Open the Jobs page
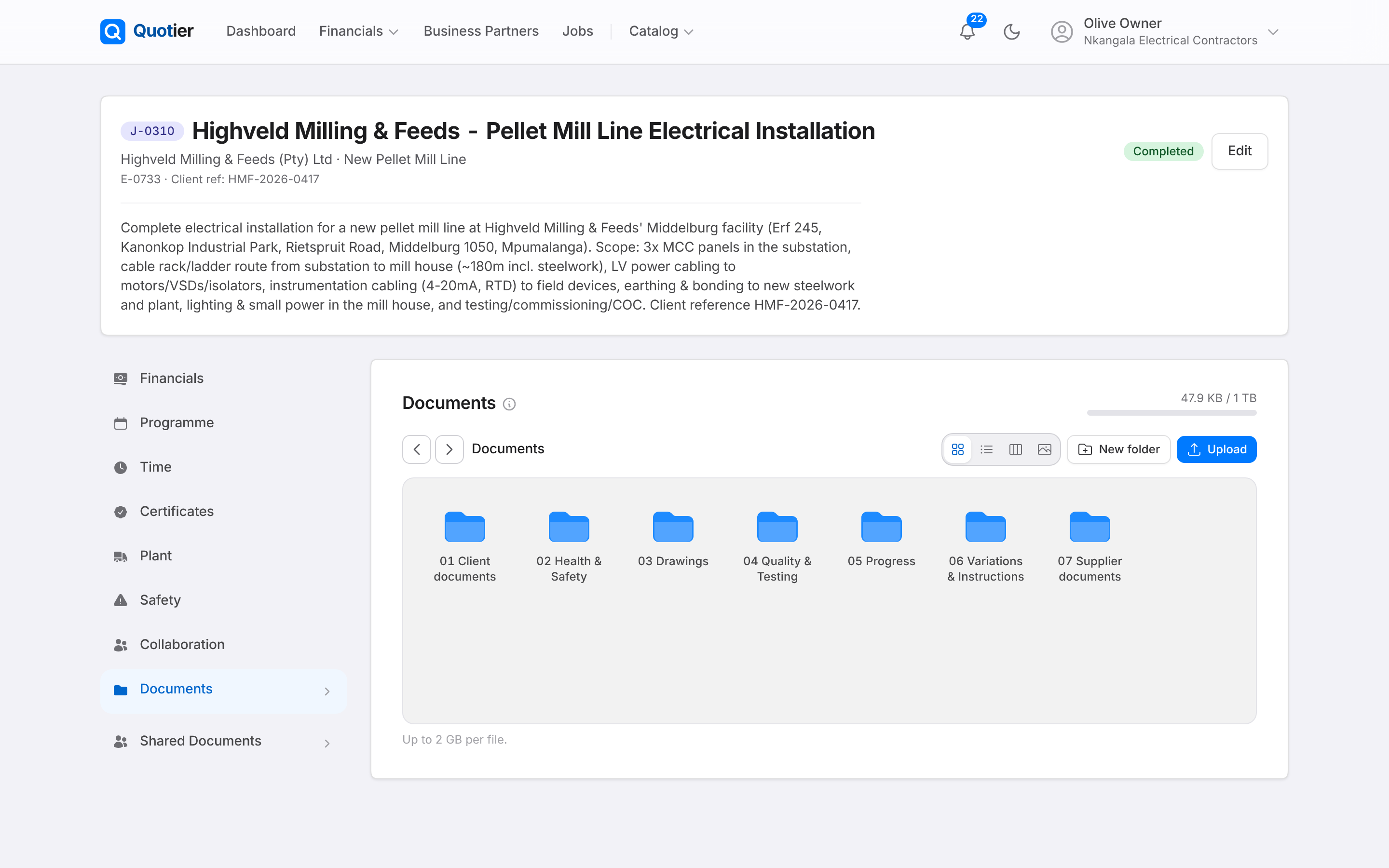The height and width of the screenshot is (868, 1389). [577, 31]
